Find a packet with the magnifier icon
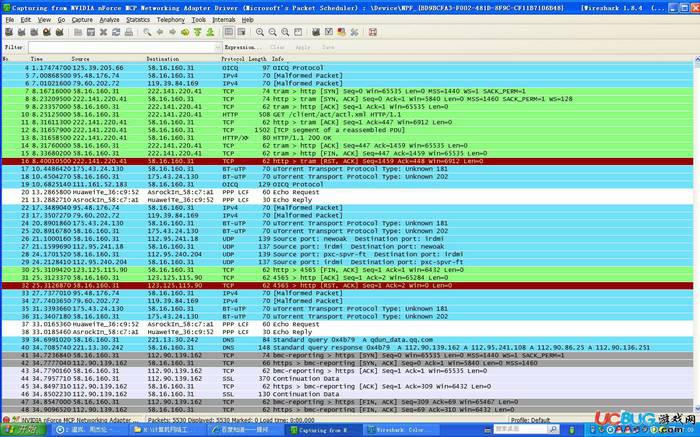The width and height of the screenshot is (700, 437). point(147,32)
